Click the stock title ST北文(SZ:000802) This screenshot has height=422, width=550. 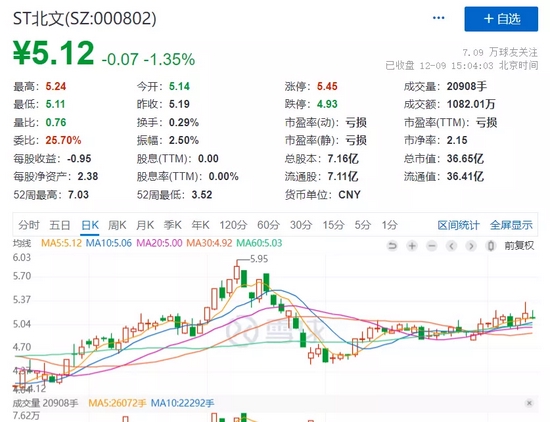[x=85, y=19]
